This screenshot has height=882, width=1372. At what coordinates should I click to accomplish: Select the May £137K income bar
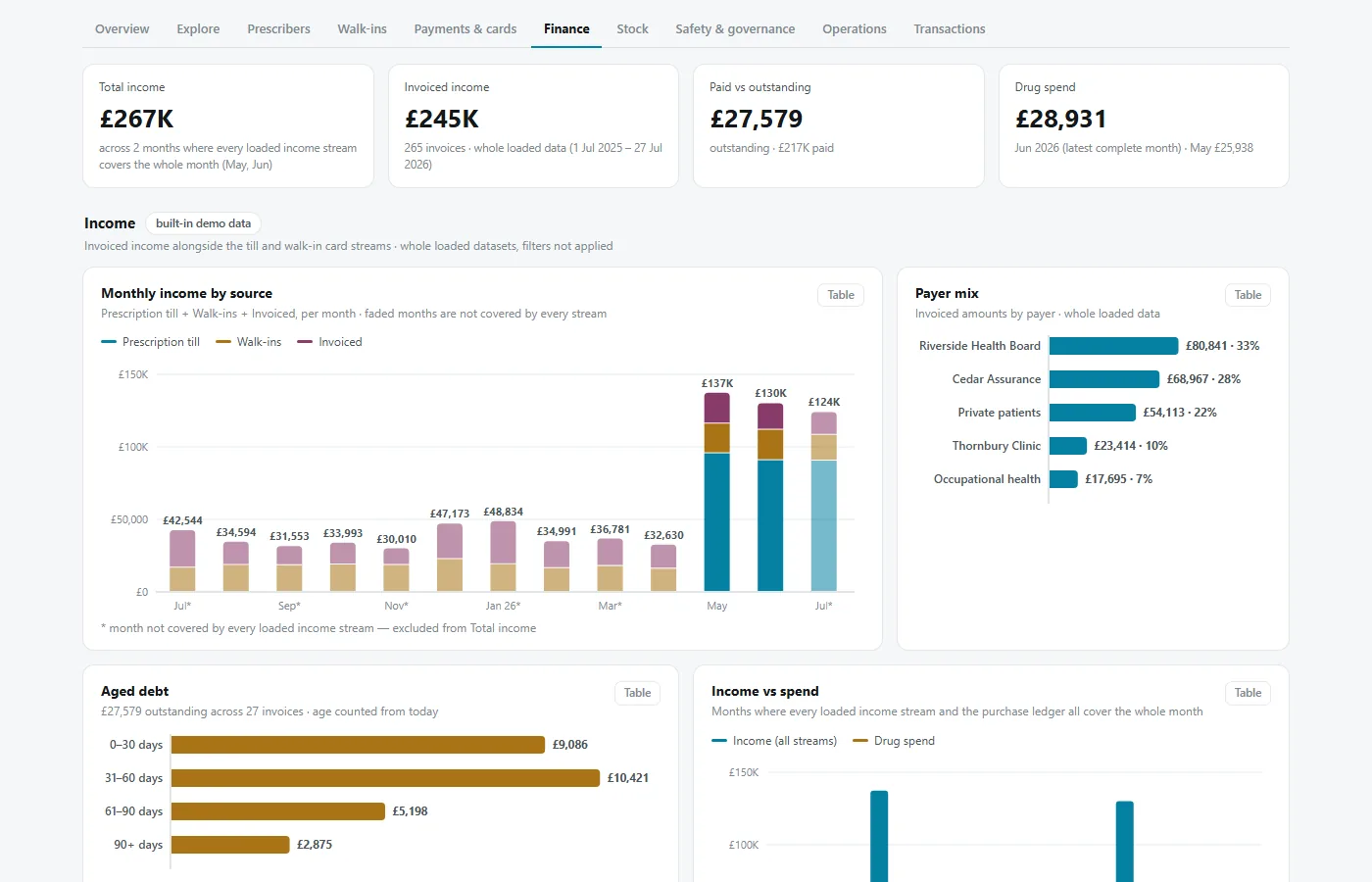[x=717, y=492]
